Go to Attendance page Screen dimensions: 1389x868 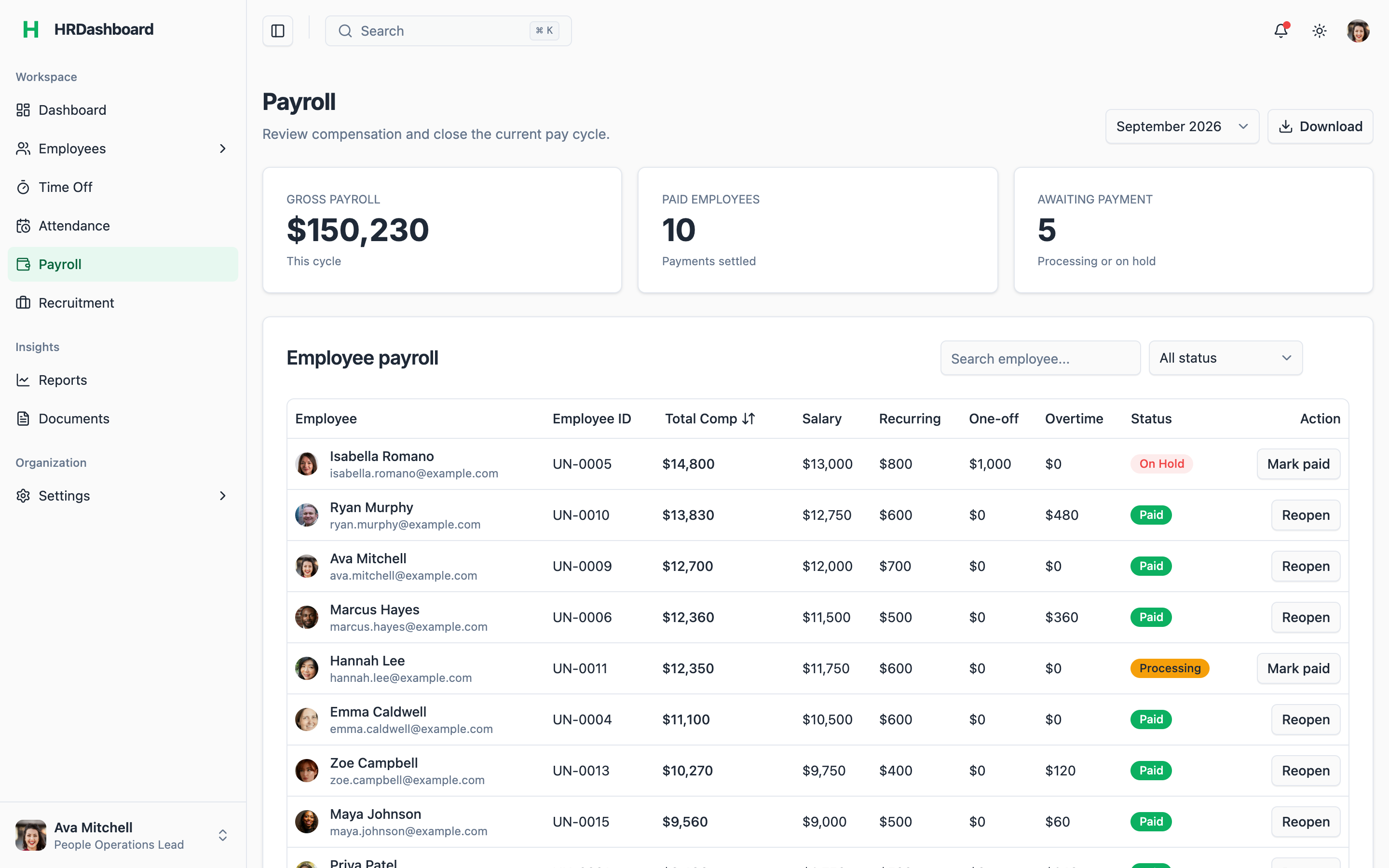123,226
